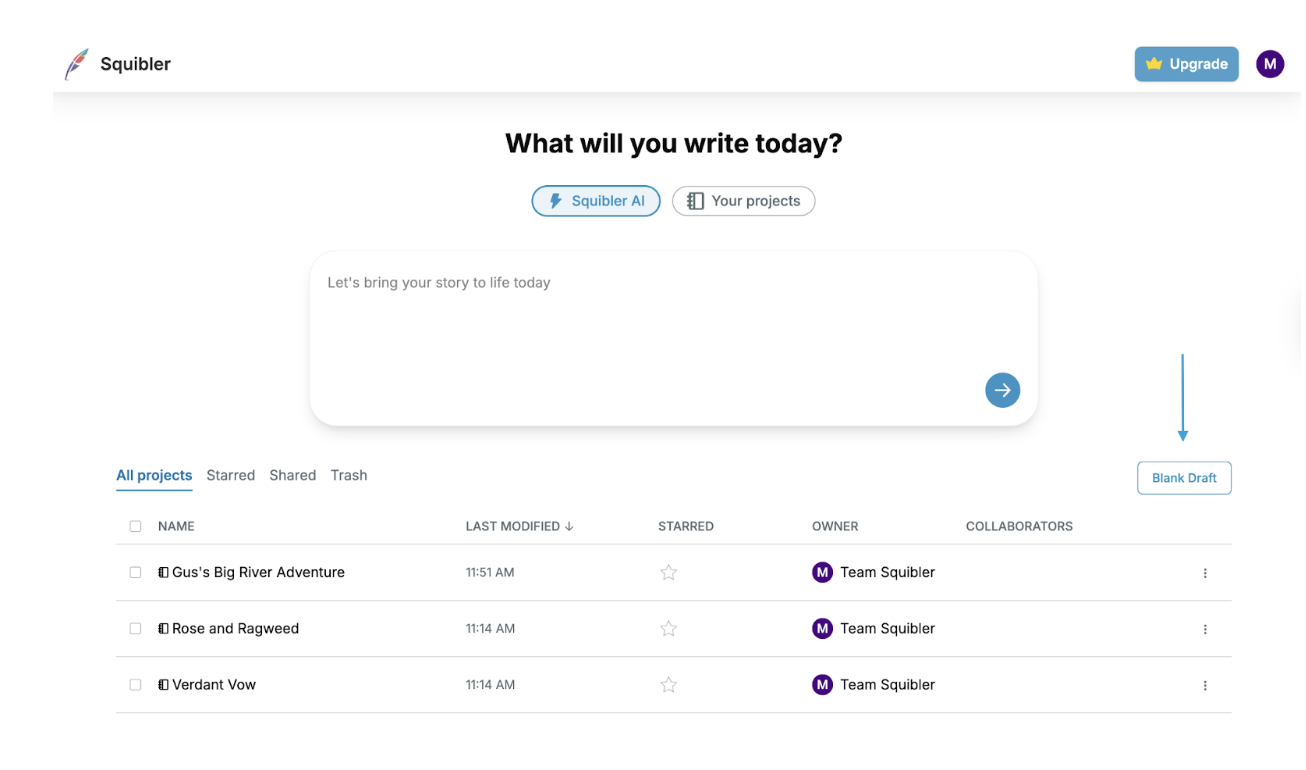Star the Rose and Ragweed project
1306x770 pixels.
click(x=669, y=628)
